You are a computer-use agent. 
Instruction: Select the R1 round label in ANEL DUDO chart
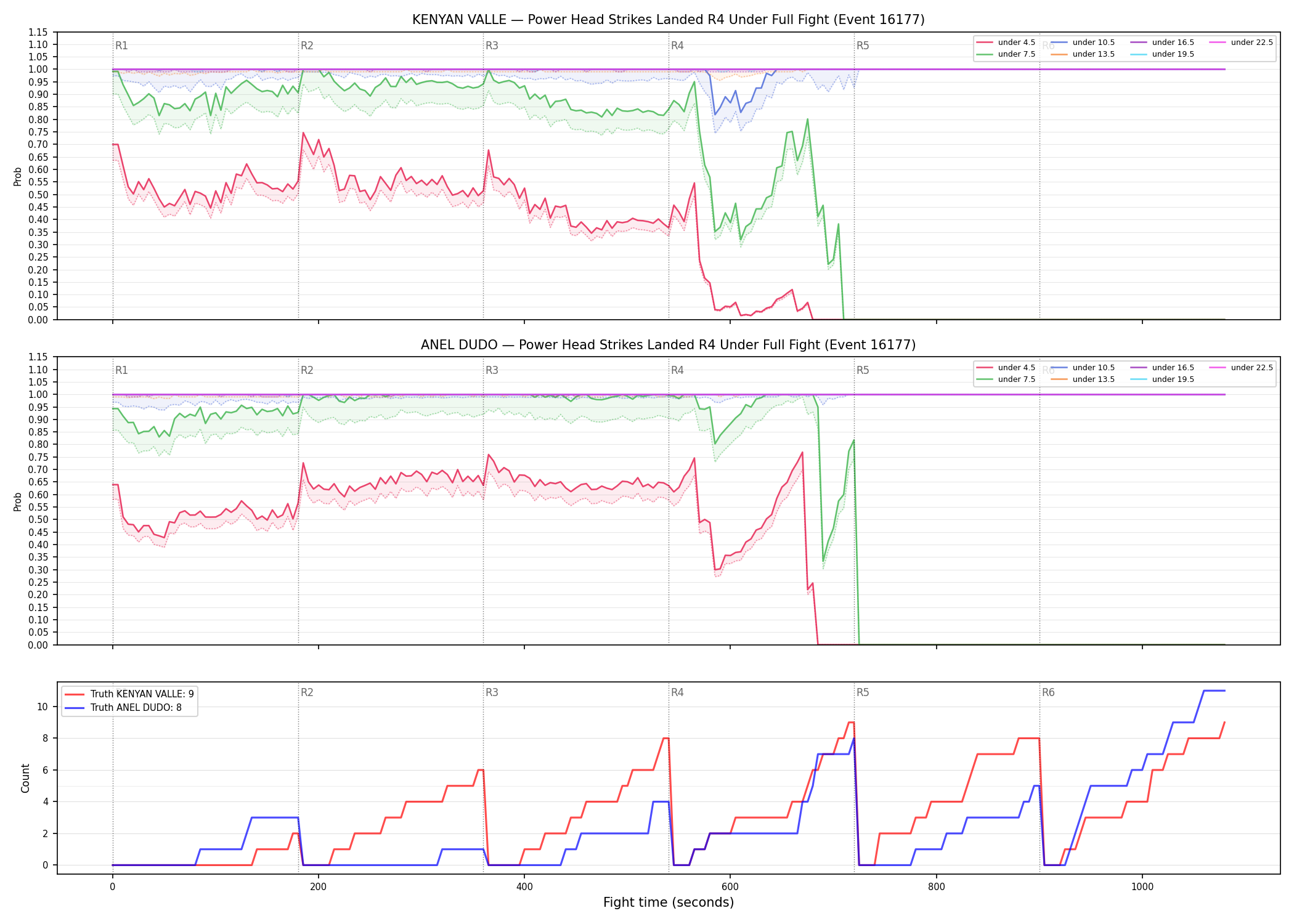tap(121, 370)
